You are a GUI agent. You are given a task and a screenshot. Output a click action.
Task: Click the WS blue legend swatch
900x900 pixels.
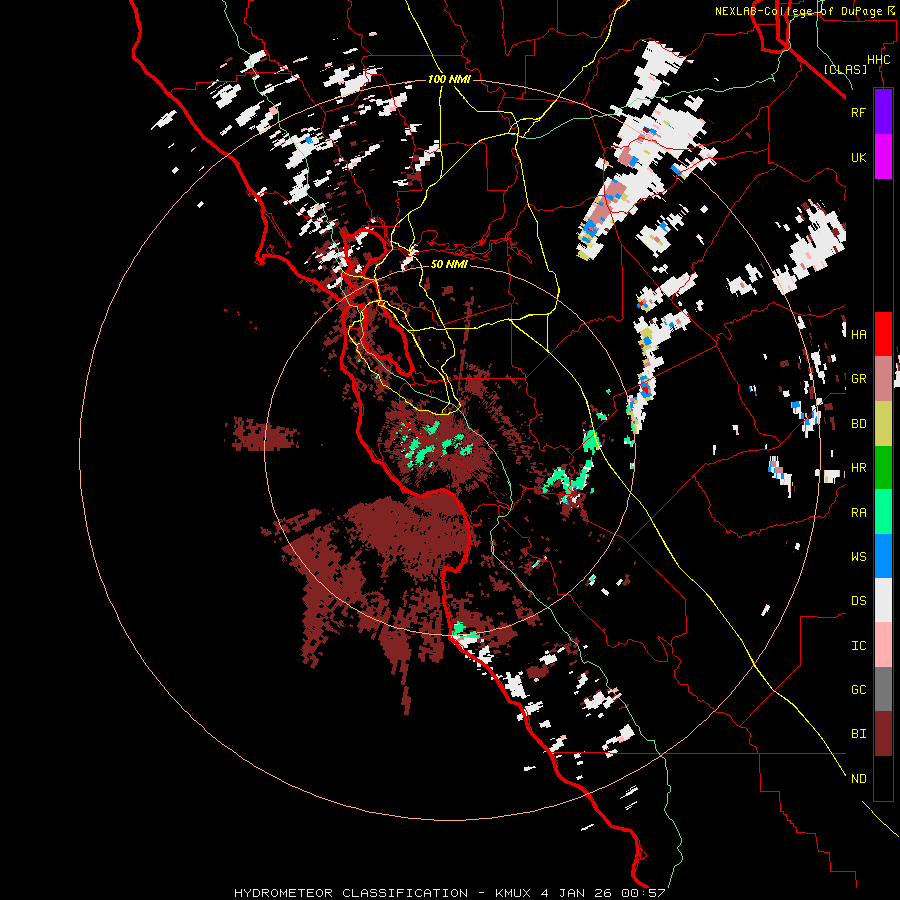883,556
